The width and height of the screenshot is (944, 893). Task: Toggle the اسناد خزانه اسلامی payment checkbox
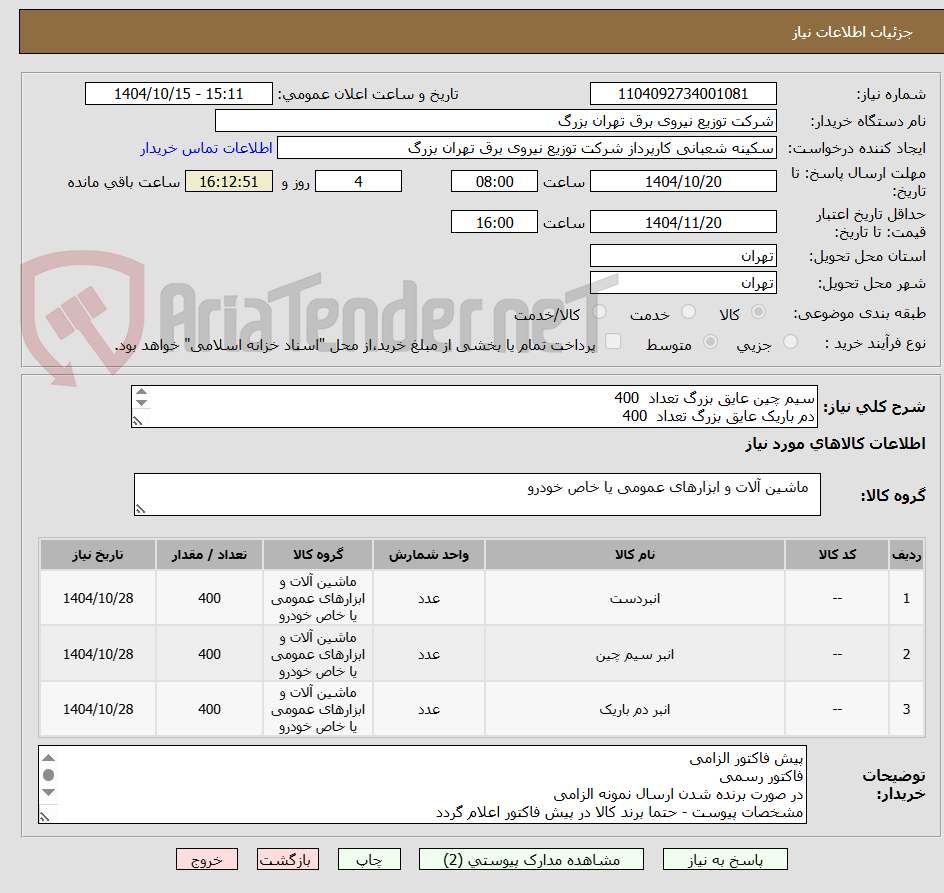pos(613,341)
